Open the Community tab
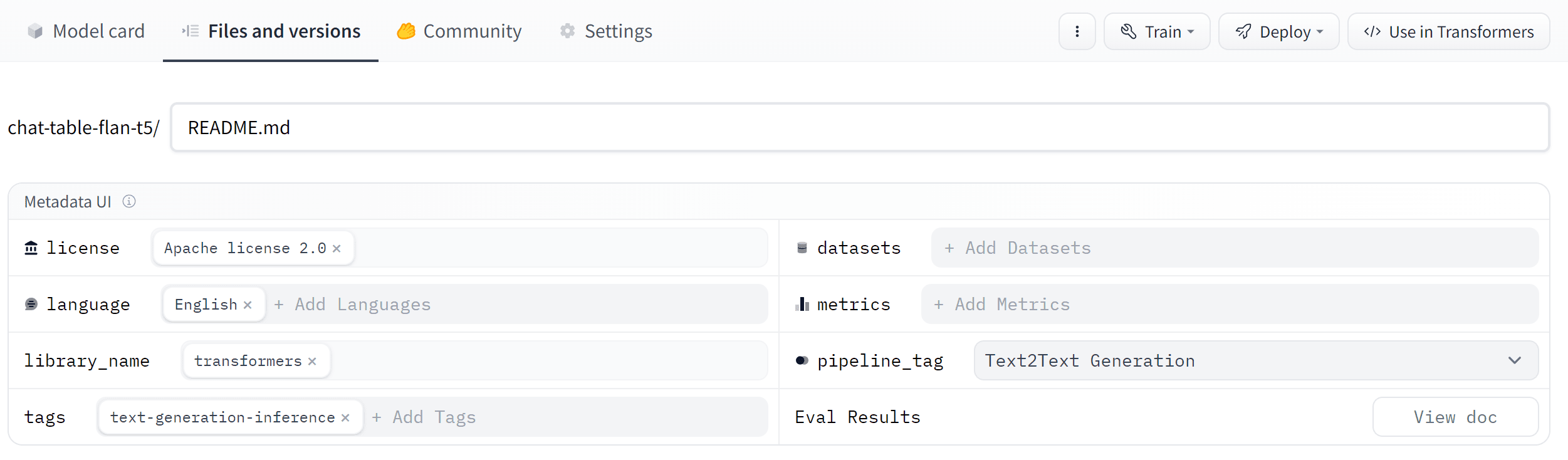The width and height of the screenshot is (1568, 460). (x=459, y=31)
